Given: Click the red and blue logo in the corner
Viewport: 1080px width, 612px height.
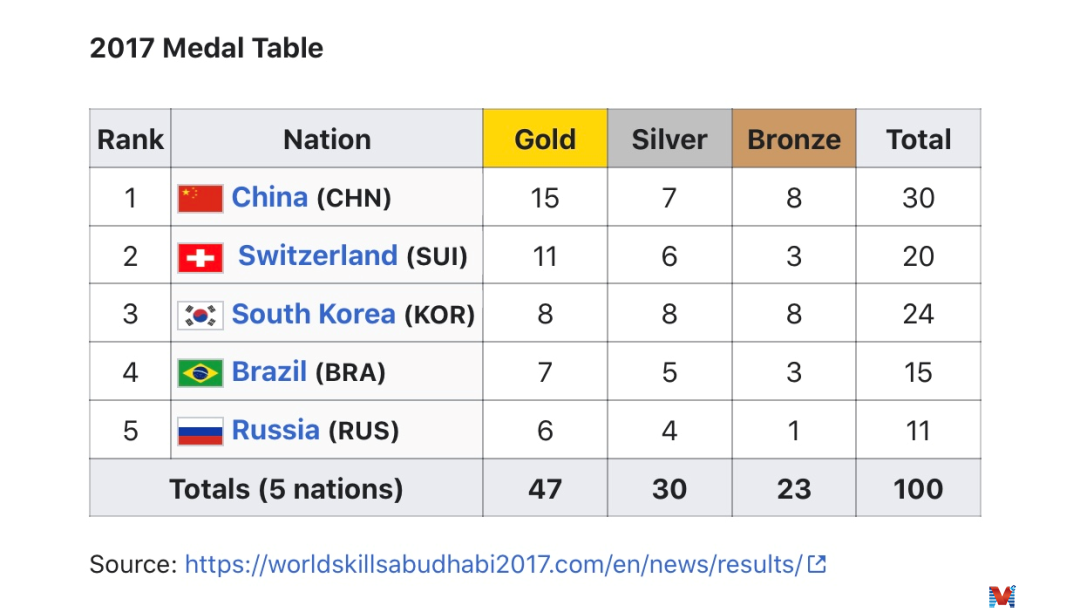Looking at the screenshot, I should (x=1001, y=596).
